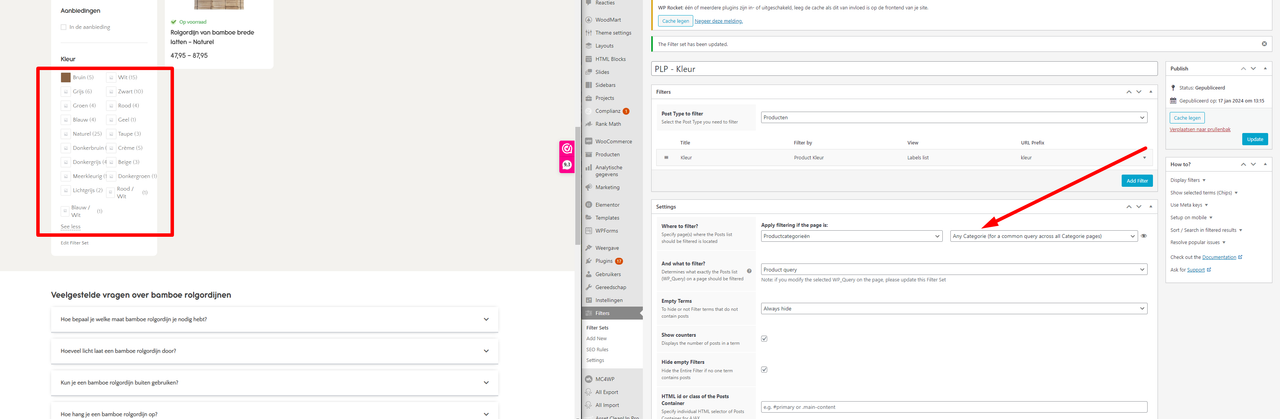This screenshot has width=1280, height=419.
Task: Open 'Product query' dropdown
Action: (x=954, y=269)
